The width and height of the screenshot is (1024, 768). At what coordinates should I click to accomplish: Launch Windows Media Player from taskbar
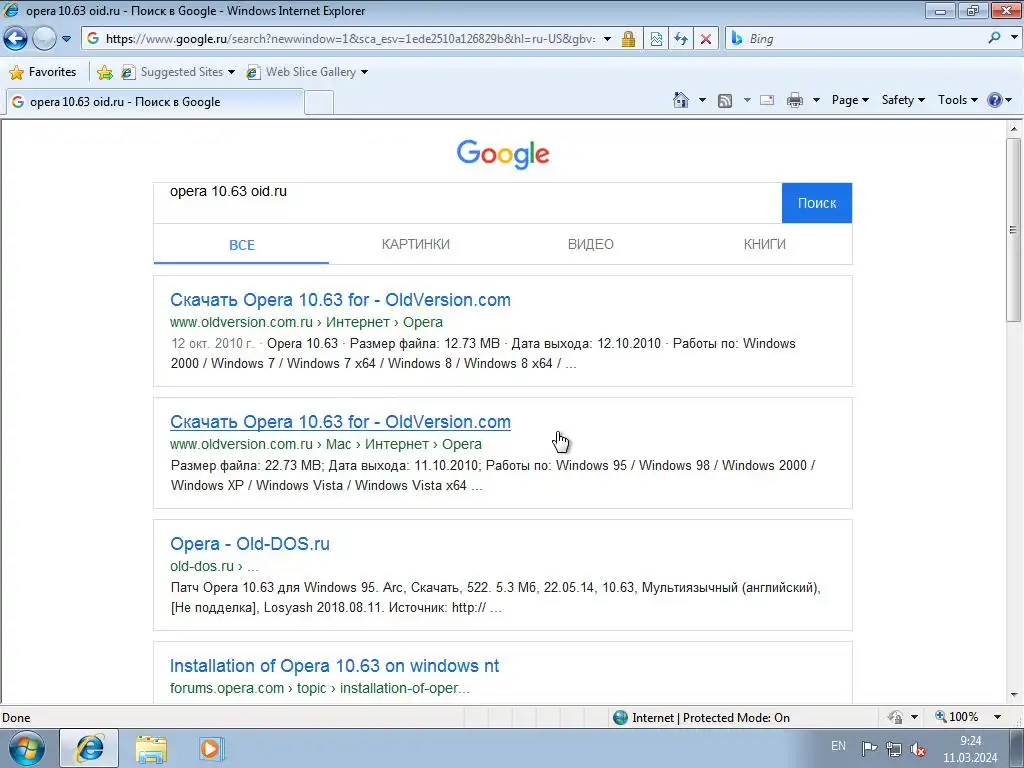click(x=211, y=748)
